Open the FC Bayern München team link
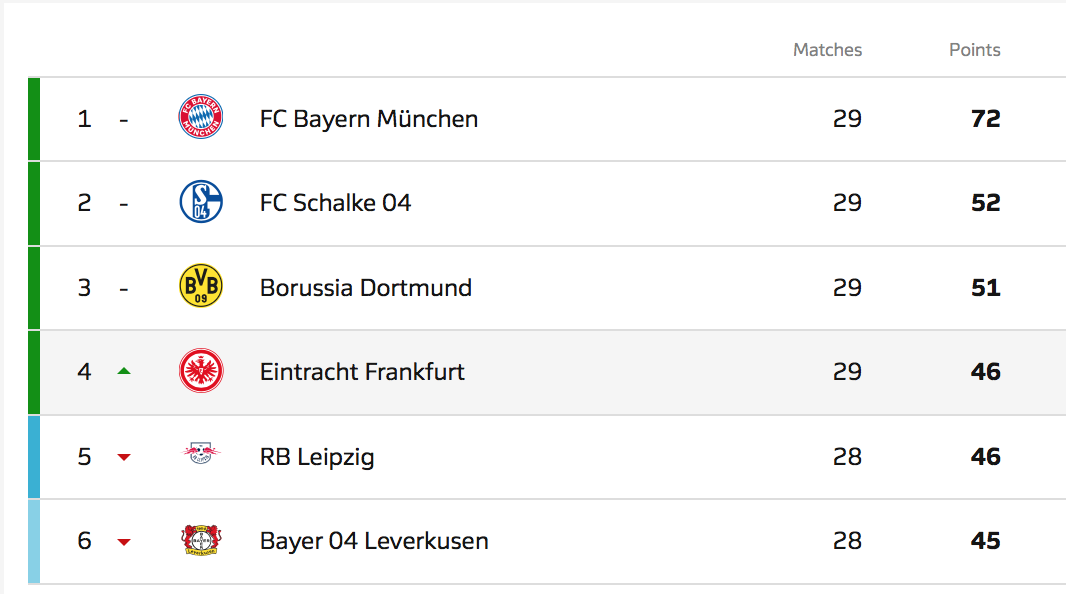Viewport: 1066px width, 594px height. click(368, 119)
